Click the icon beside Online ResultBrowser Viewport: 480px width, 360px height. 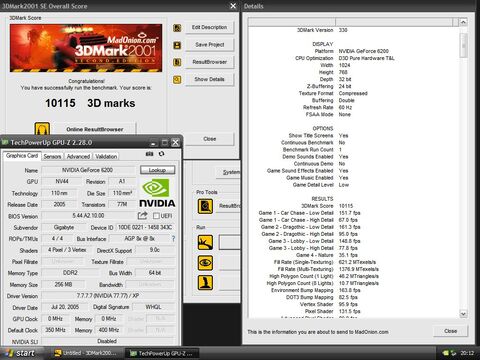point(42,129)
